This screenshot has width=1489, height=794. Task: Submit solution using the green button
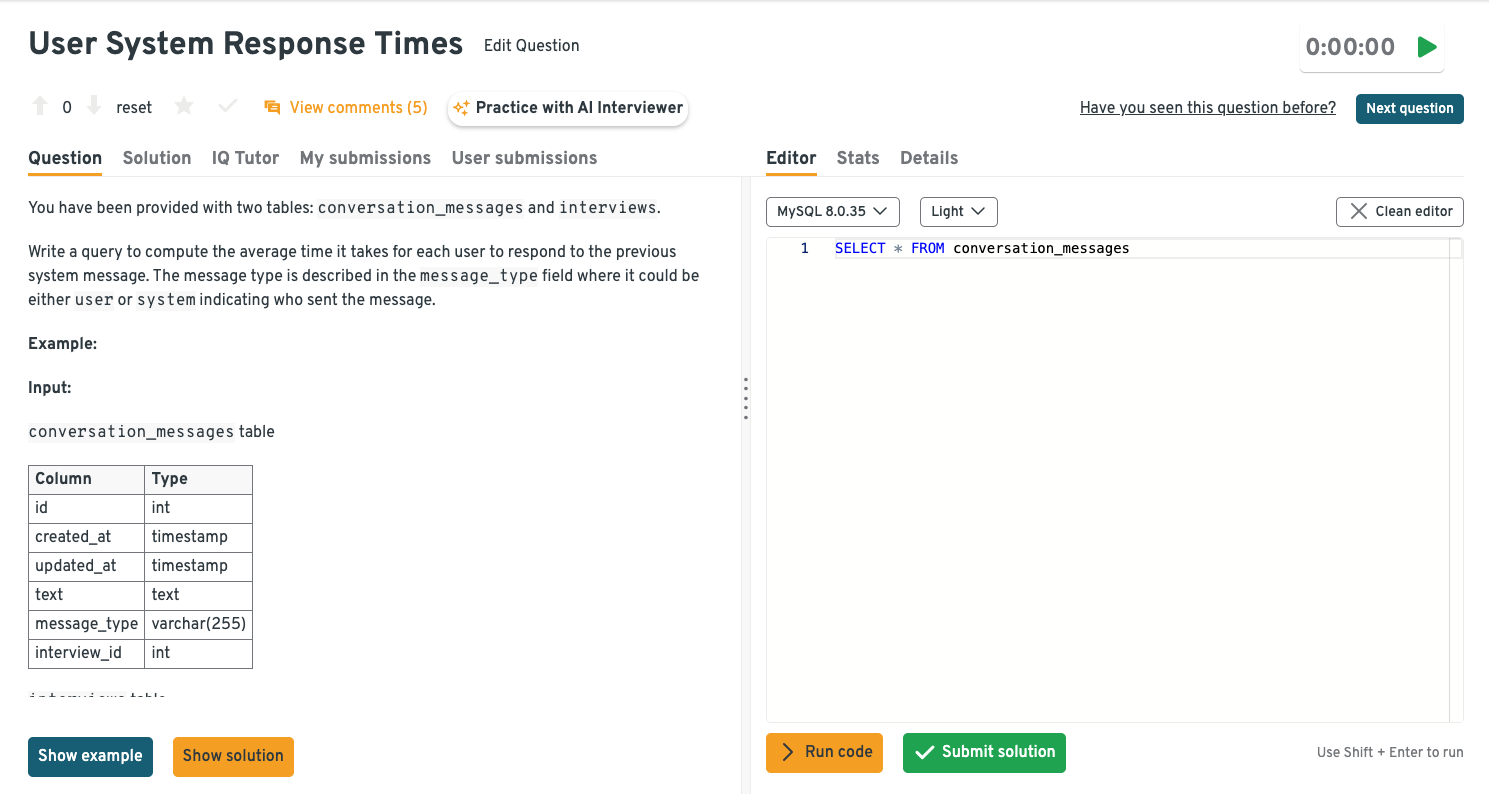(984, 752)
